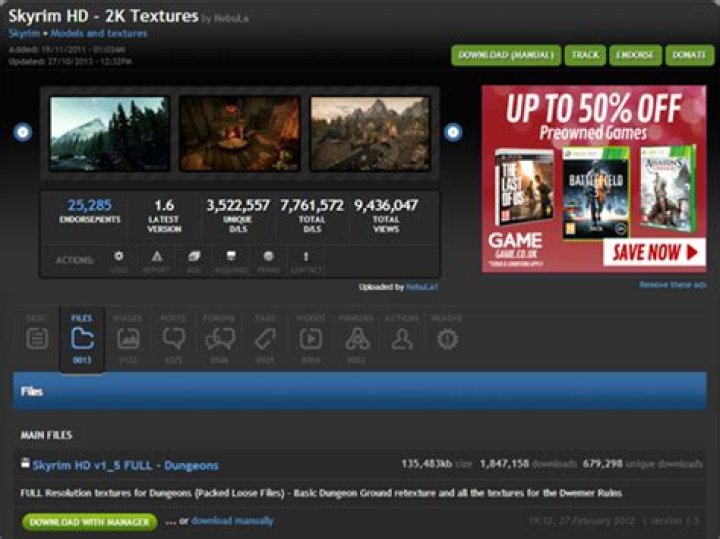
Task: Click the download manually link
Action: [x=232, y=521]
